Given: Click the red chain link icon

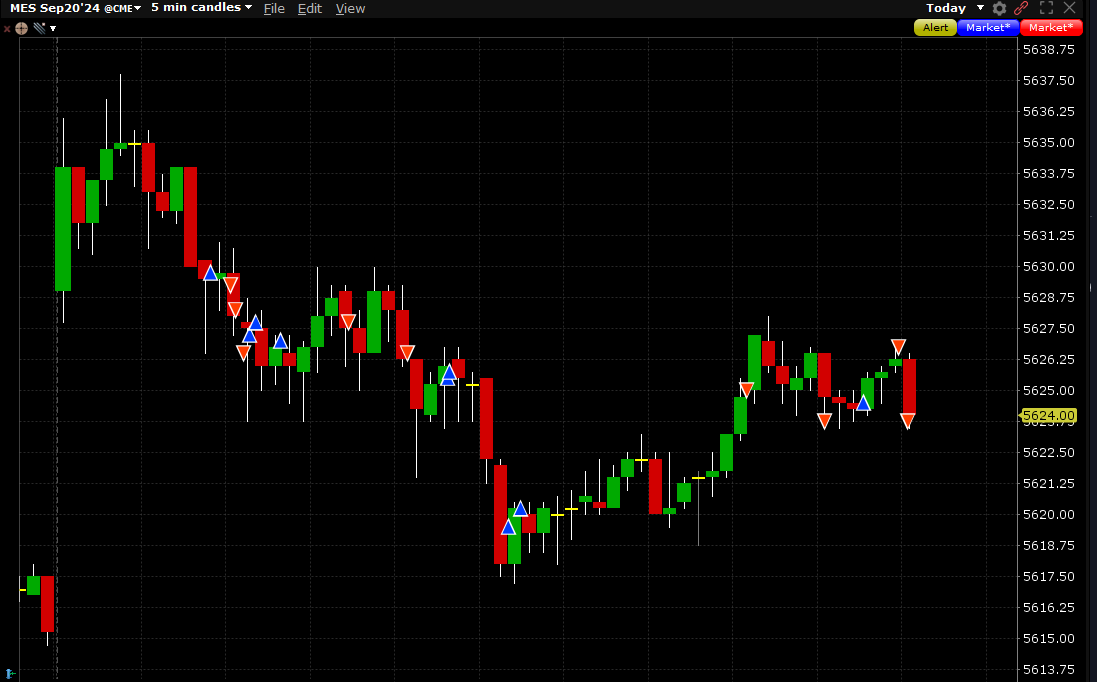Looking at the screenshot, I should [1021, 8].
